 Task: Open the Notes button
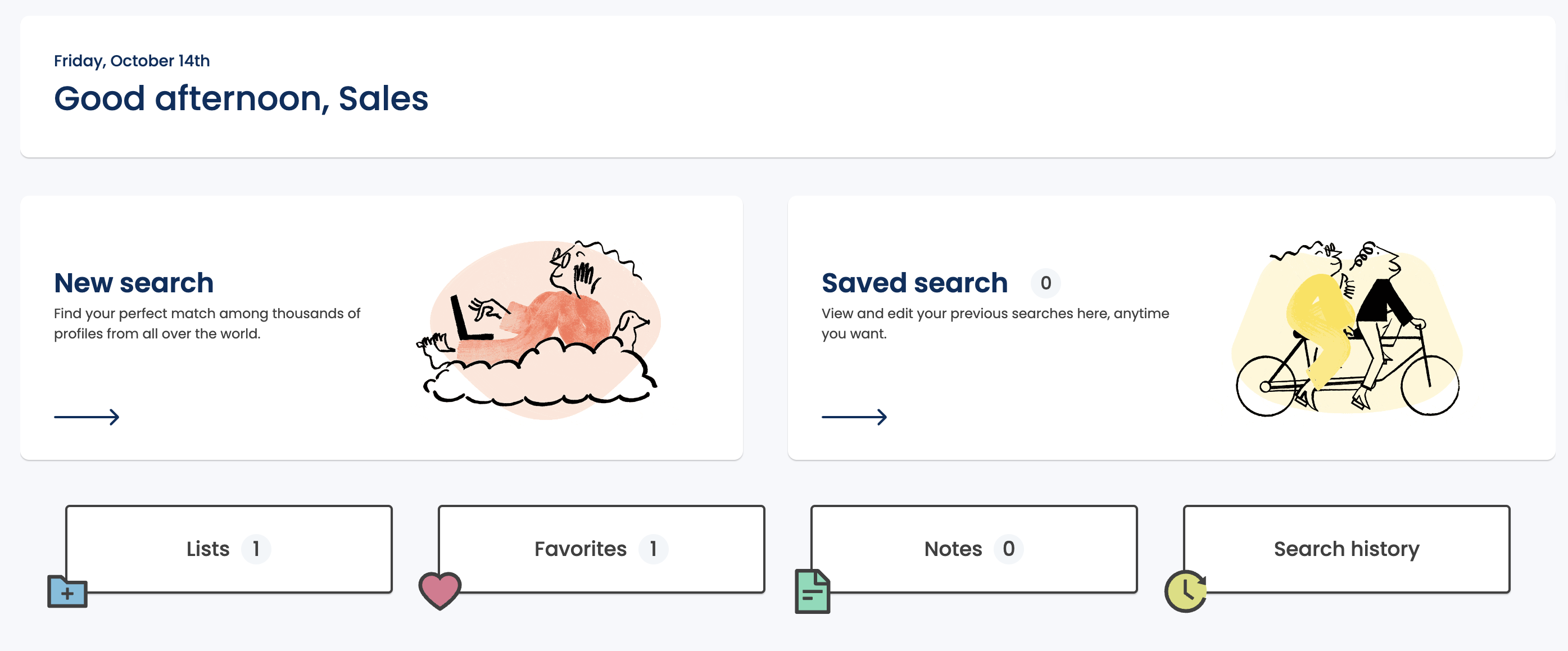tap(974, 549)
